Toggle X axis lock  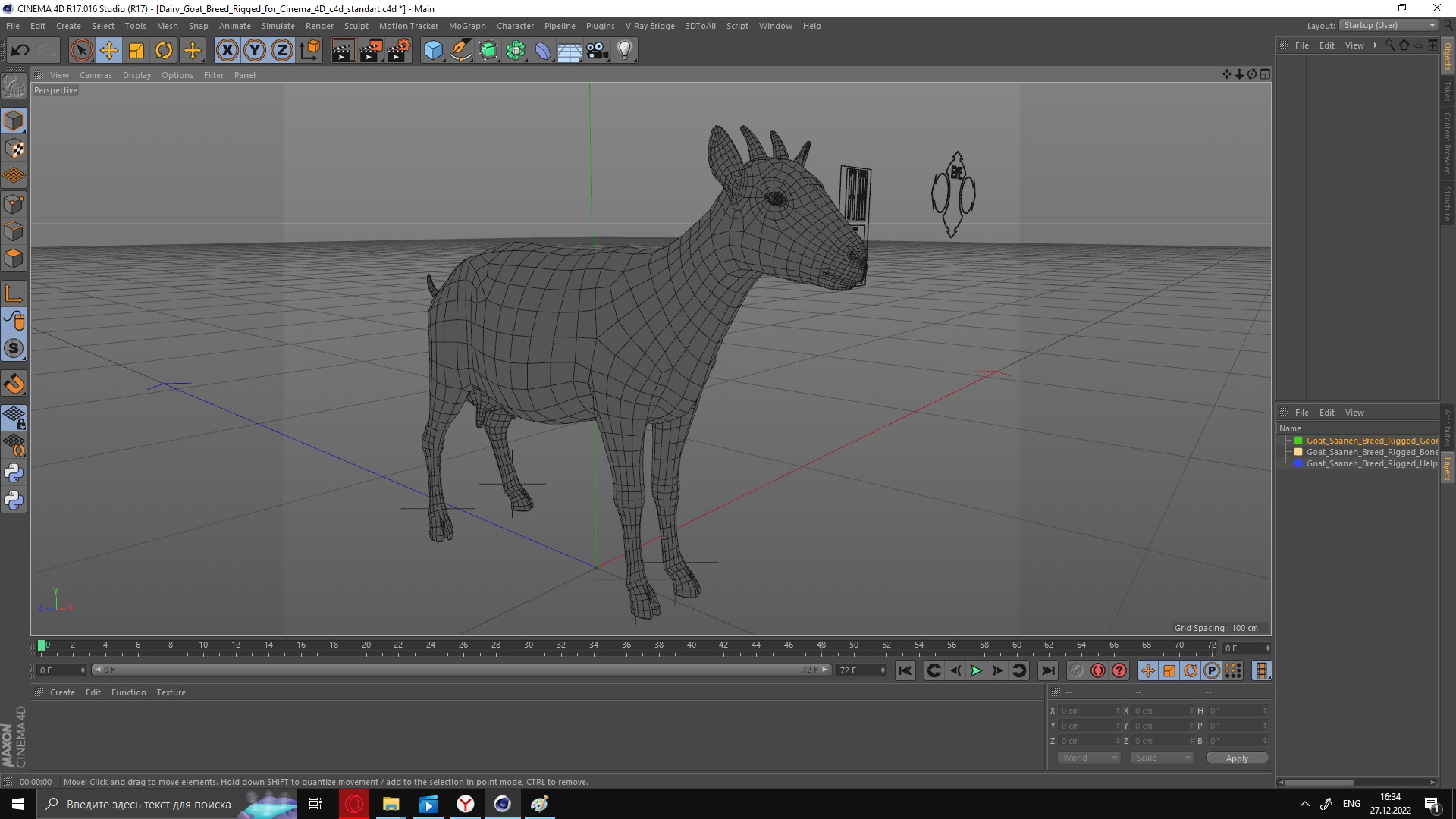tap(227, 51)
